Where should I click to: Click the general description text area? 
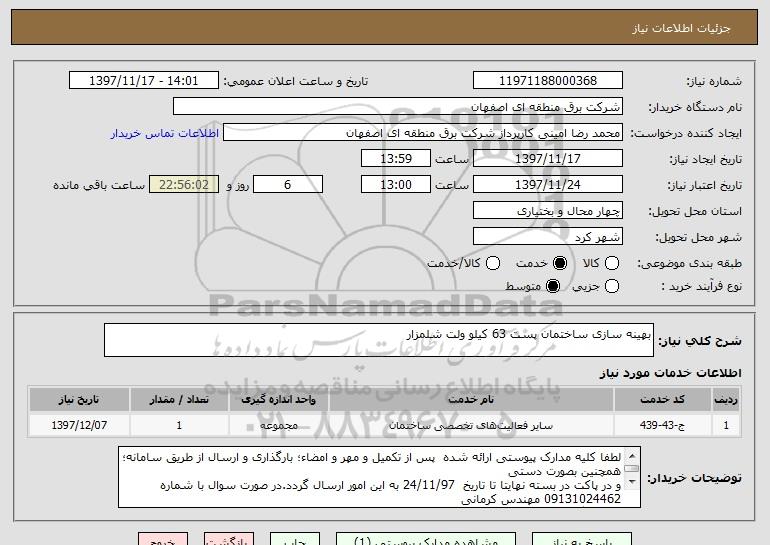[x=379, y=340]
